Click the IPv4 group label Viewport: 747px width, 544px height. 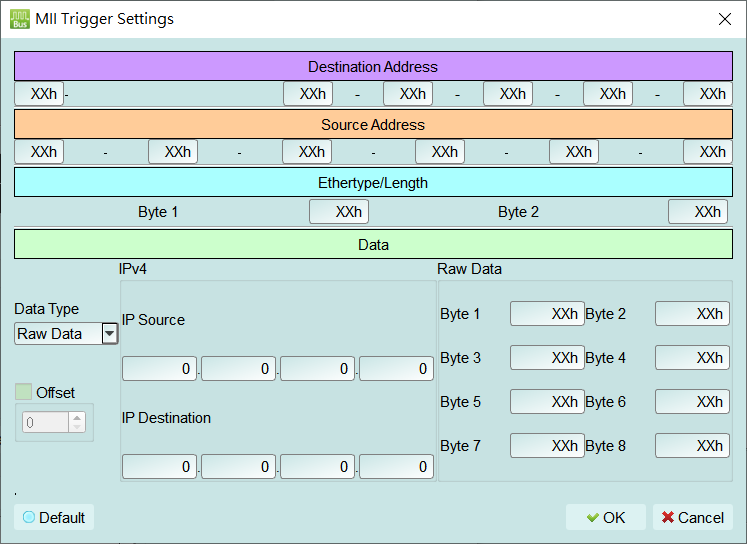133,269
